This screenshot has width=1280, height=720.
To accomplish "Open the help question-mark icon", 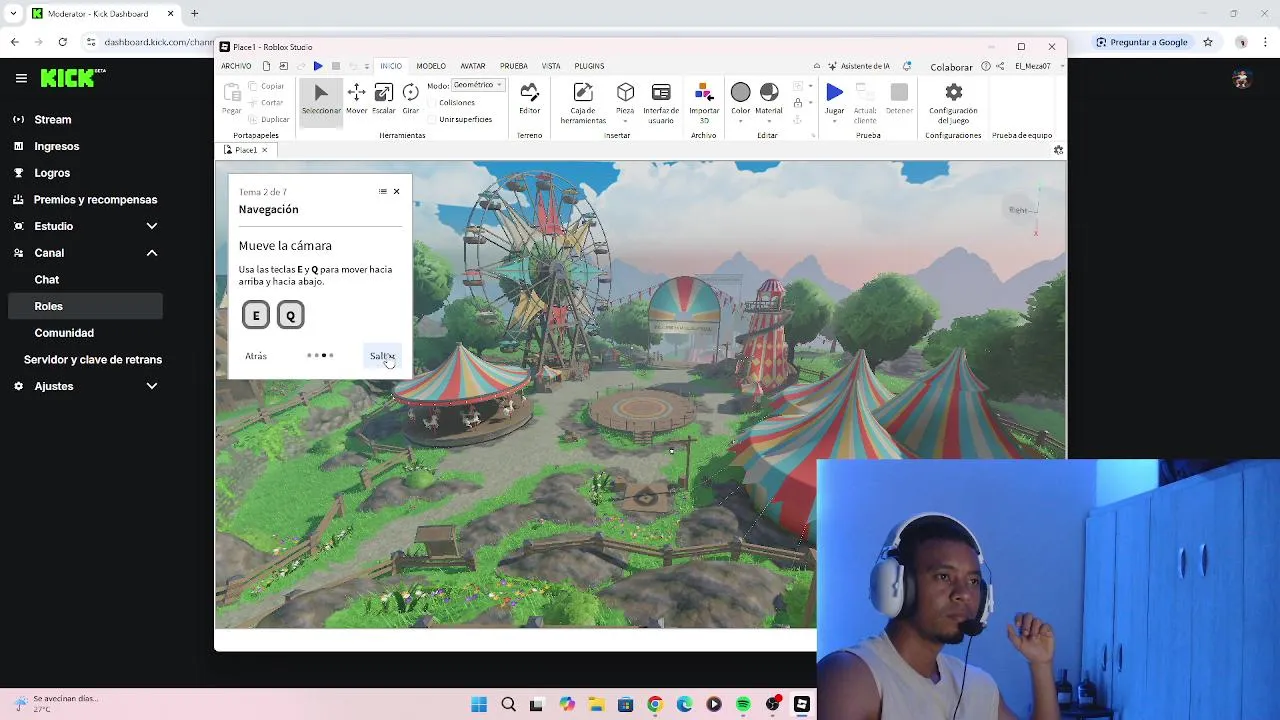I will 986,66.
